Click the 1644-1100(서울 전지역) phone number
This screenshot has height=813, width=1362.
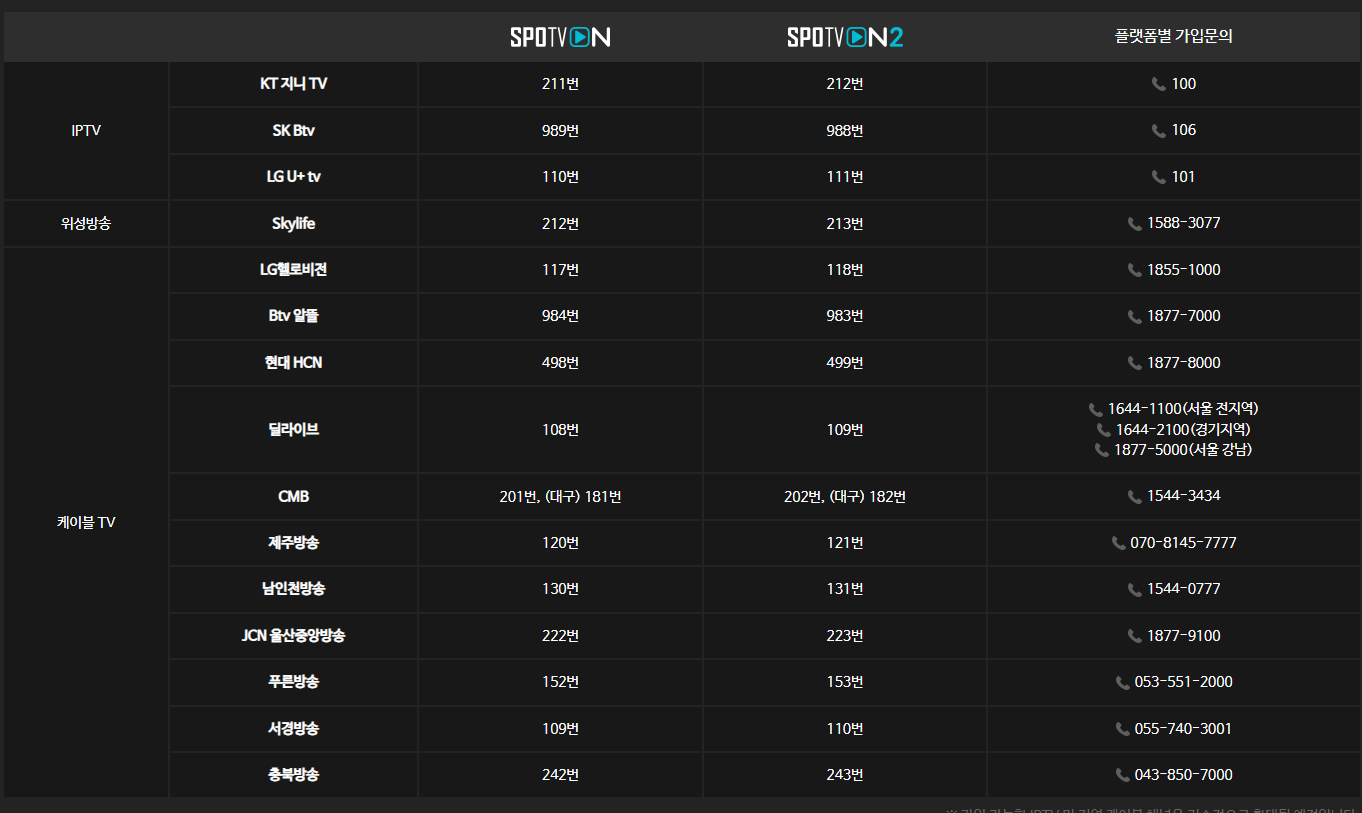(1183, 409)
